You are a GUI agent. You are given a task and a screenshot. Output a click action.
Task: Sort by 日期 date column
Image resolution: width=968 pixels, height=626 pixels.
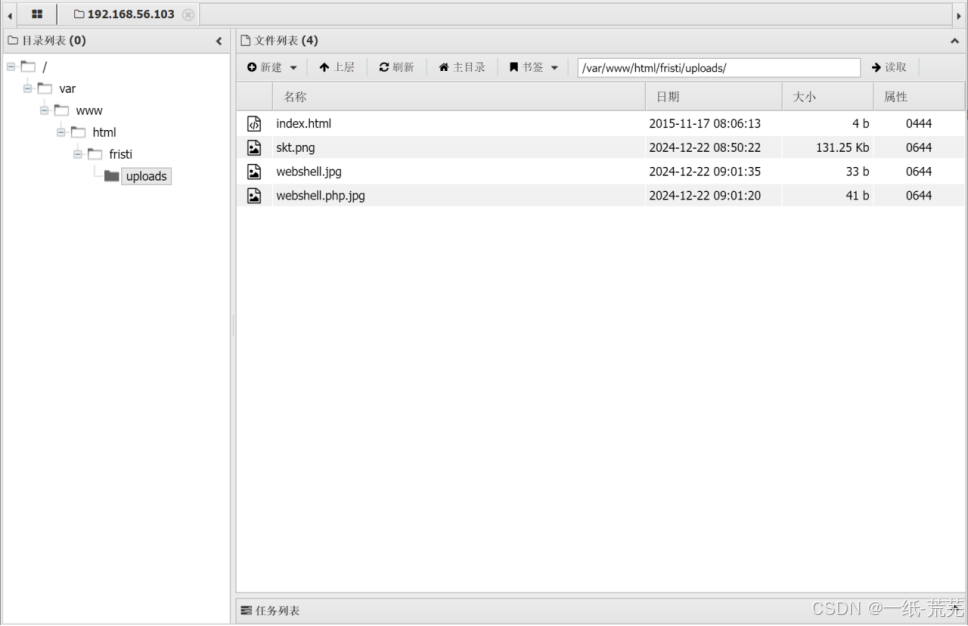pyautogui.click(x=714, y=96)
